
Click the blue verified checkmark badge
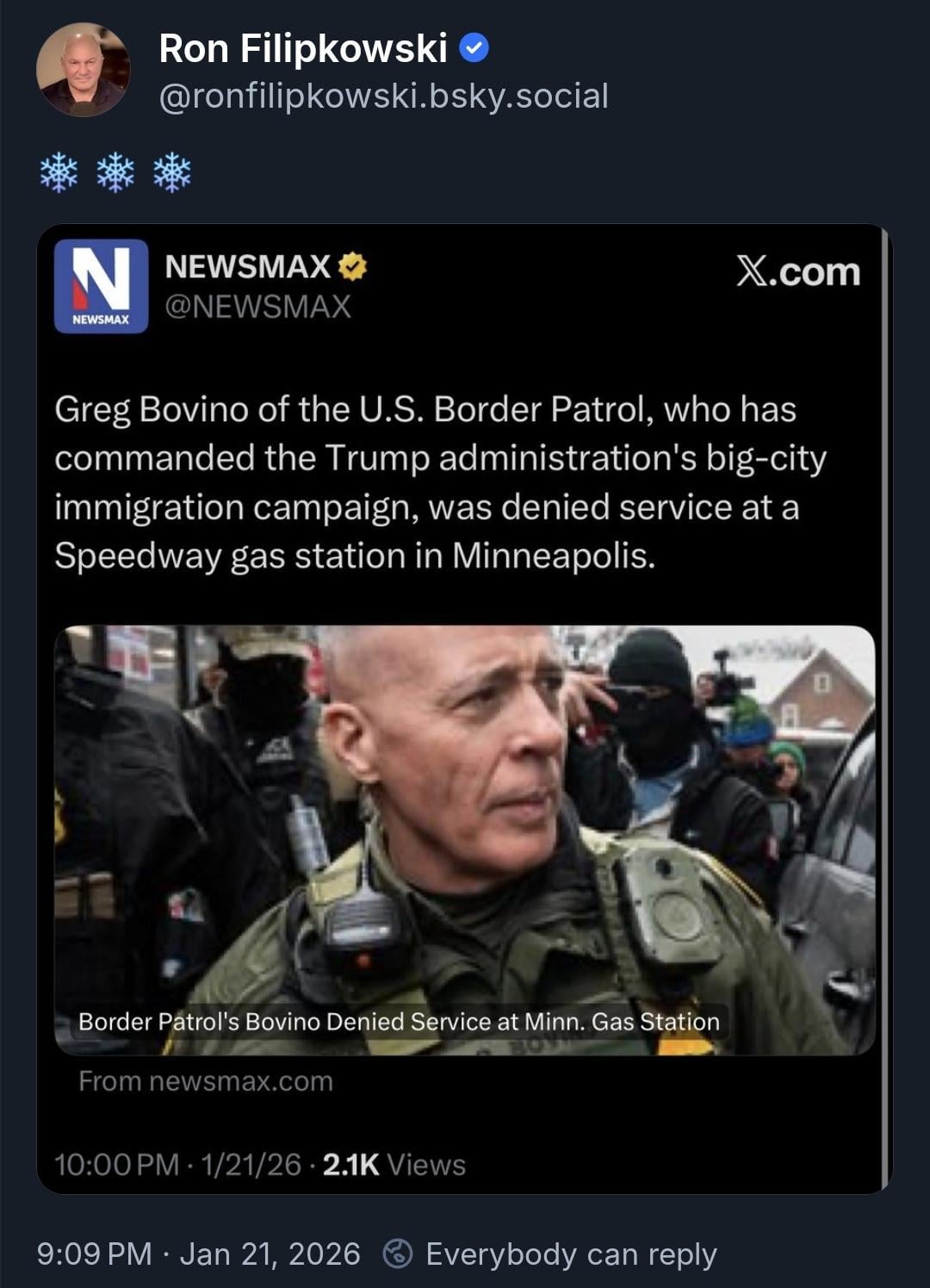(474, 48)
